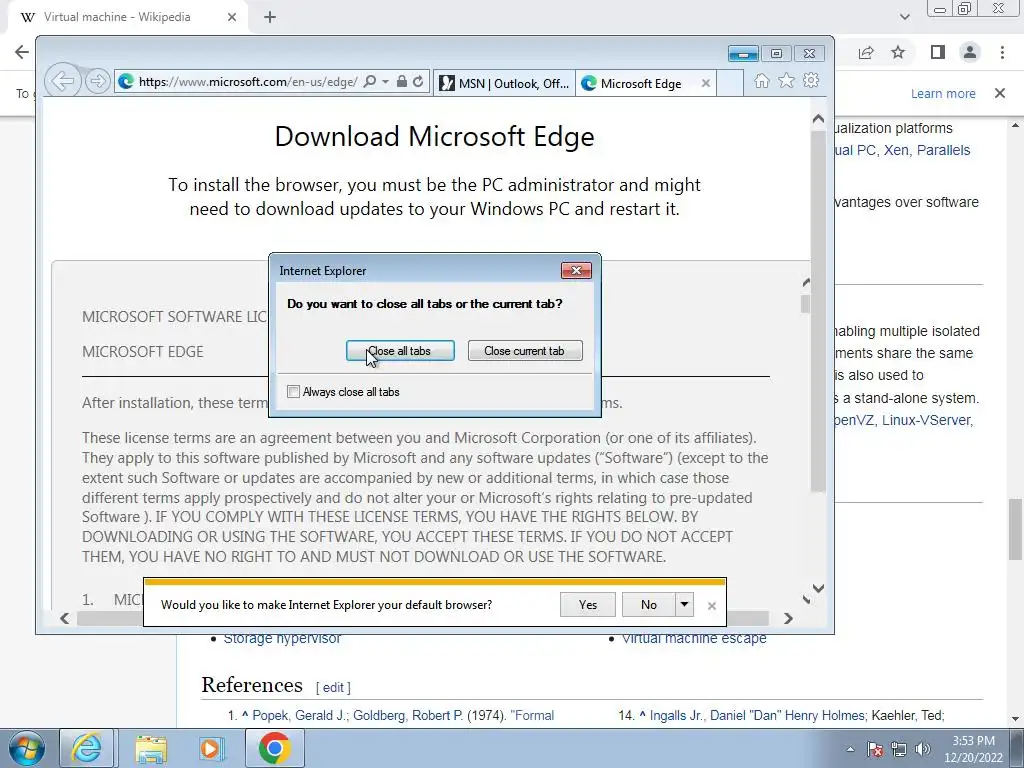Viewport: 1024px width, 768px height.
Task: Go back in Internet Explorer
Action: [x=63, y=82]
